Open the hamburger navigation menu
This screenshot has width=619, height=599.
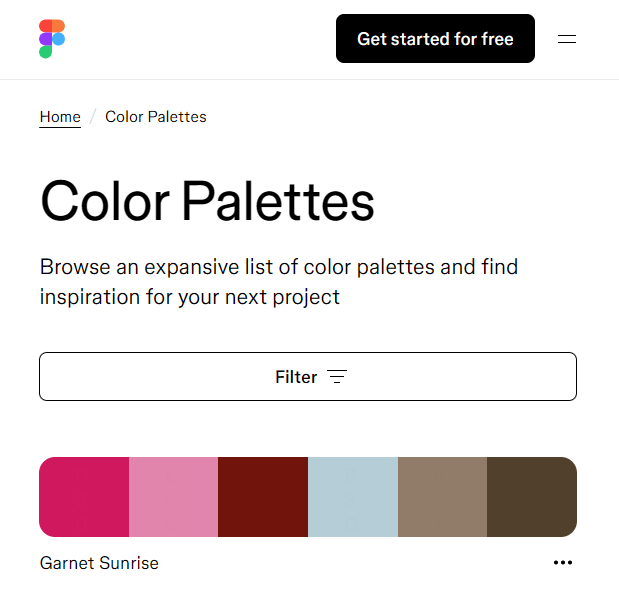(566, 39)
